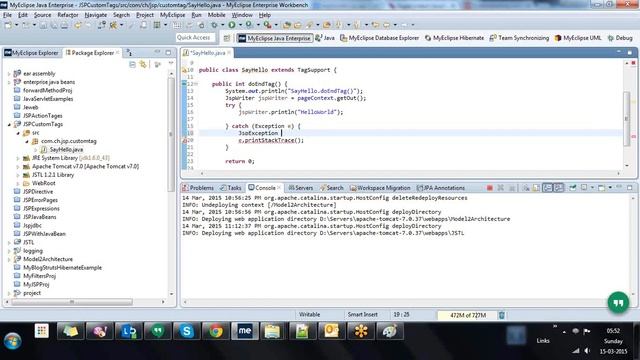Click the green Hangouts quote floating icon

pyautogui.click(x=618, y=302)
